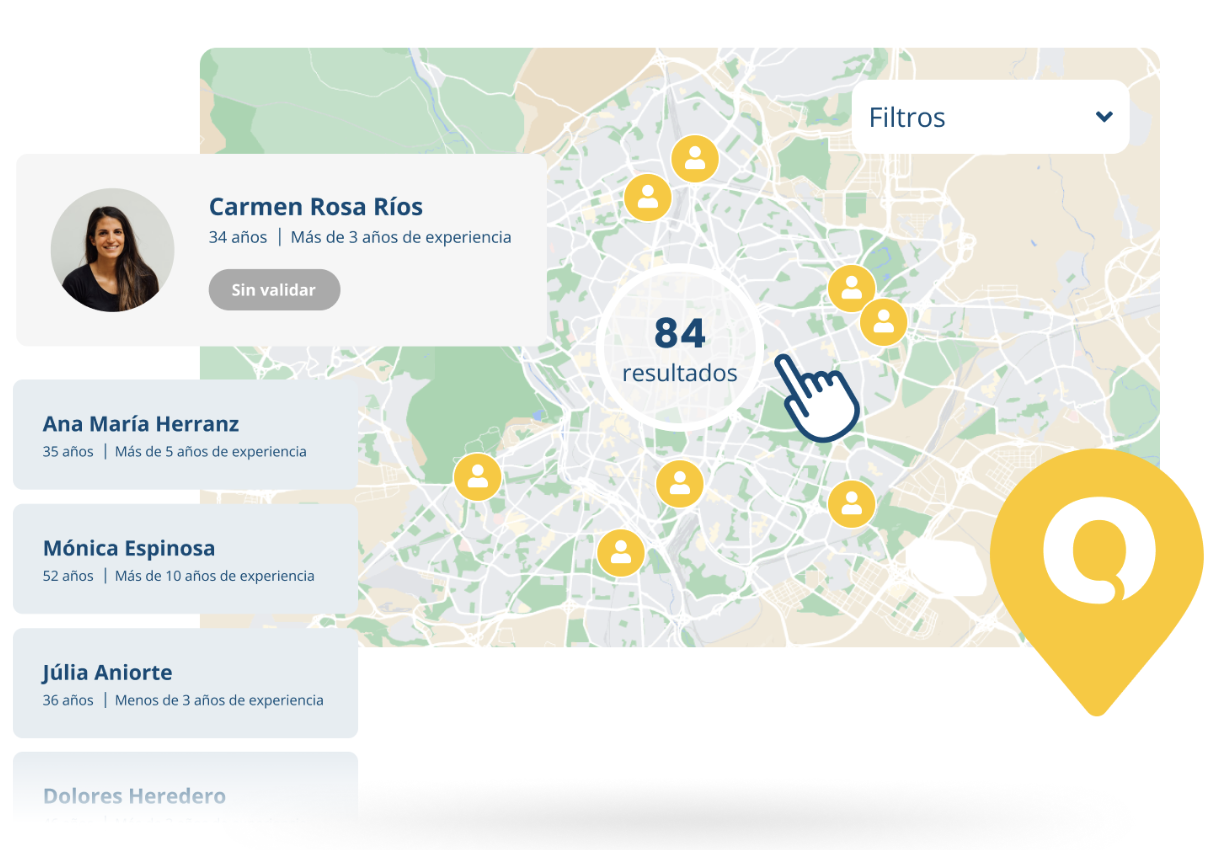The height and width of the screenshot is (850, 1210).
Task: Open Carmen Rosa Ríos profile name
Action: (x=315, y=207)
